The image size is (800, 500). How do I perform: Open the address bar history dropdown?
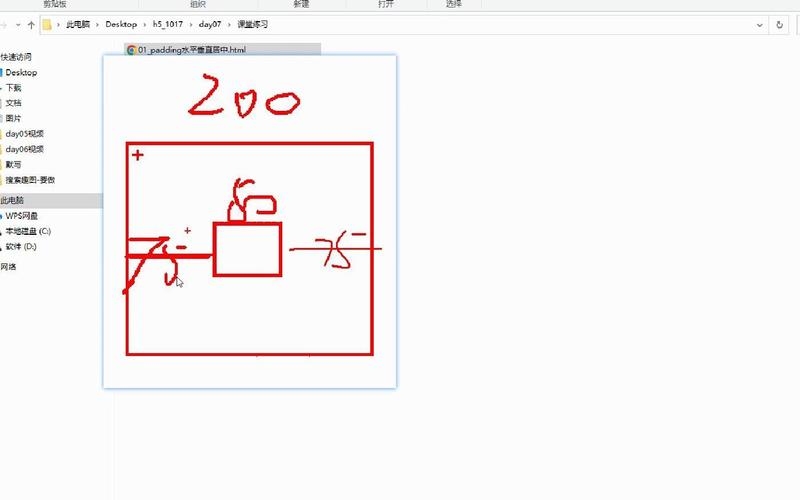(x=760, y=24)
